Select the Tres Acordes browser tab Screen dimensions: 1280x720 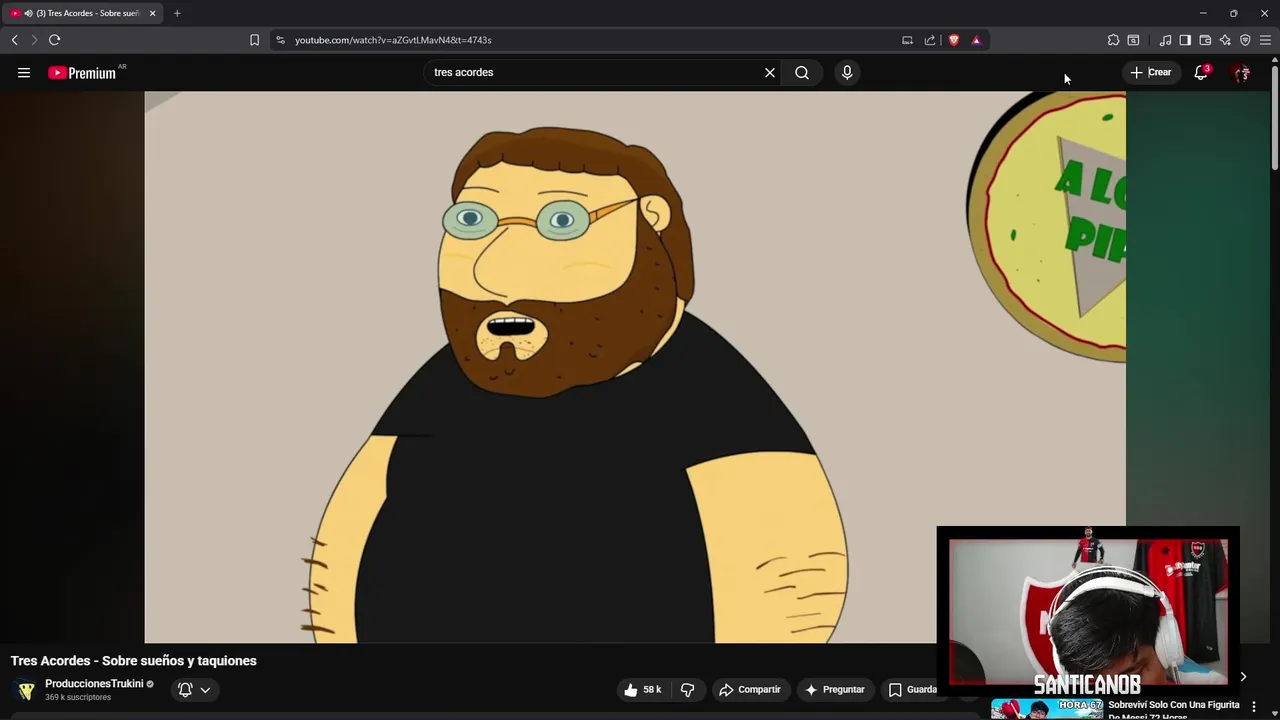click(82, 13)
